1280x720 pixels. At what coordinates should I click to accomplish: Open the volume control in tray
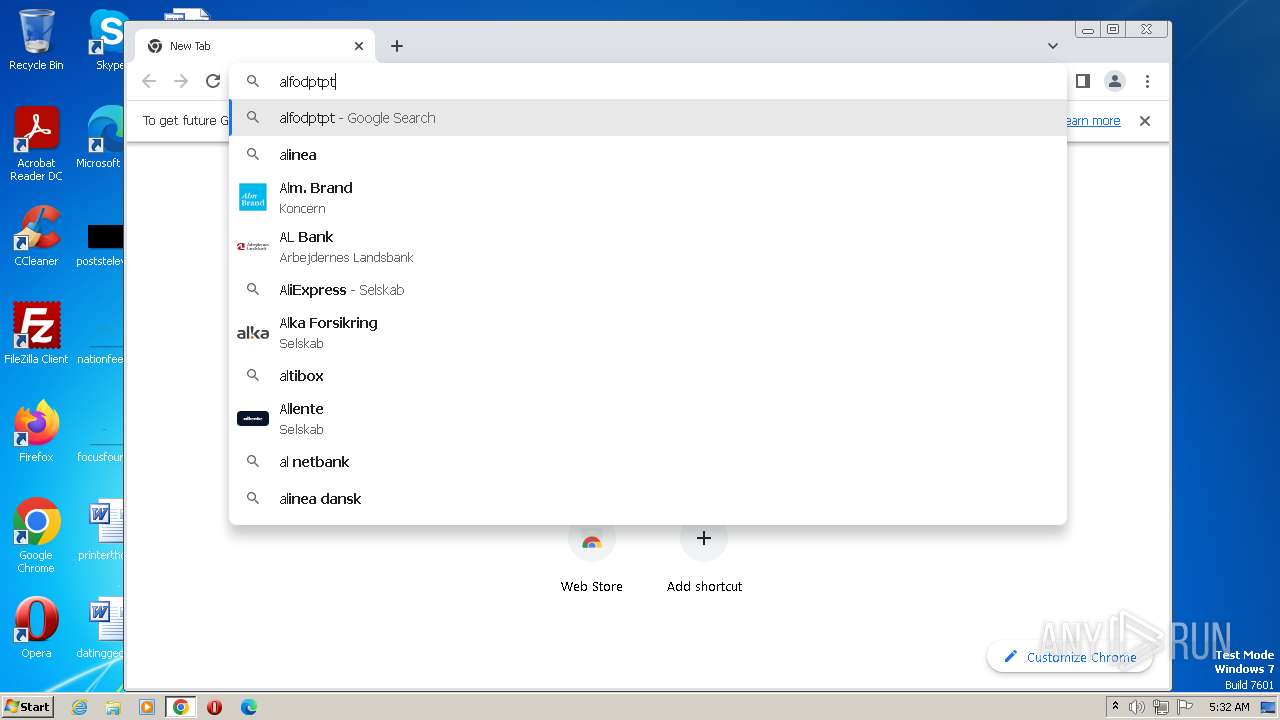[x=1137, y=707]
